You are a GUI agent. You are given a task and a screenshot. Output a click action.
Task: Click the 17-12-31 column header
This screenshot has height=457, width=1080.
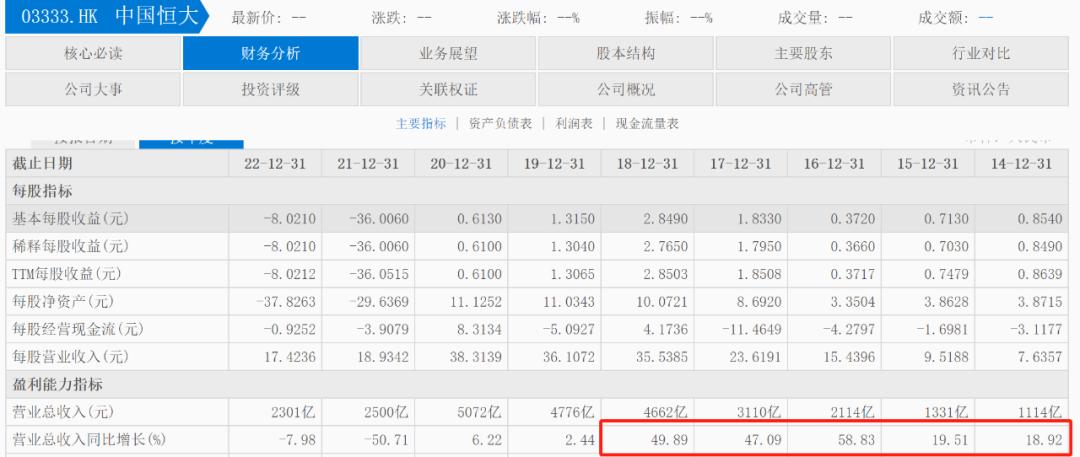point(740,164)
